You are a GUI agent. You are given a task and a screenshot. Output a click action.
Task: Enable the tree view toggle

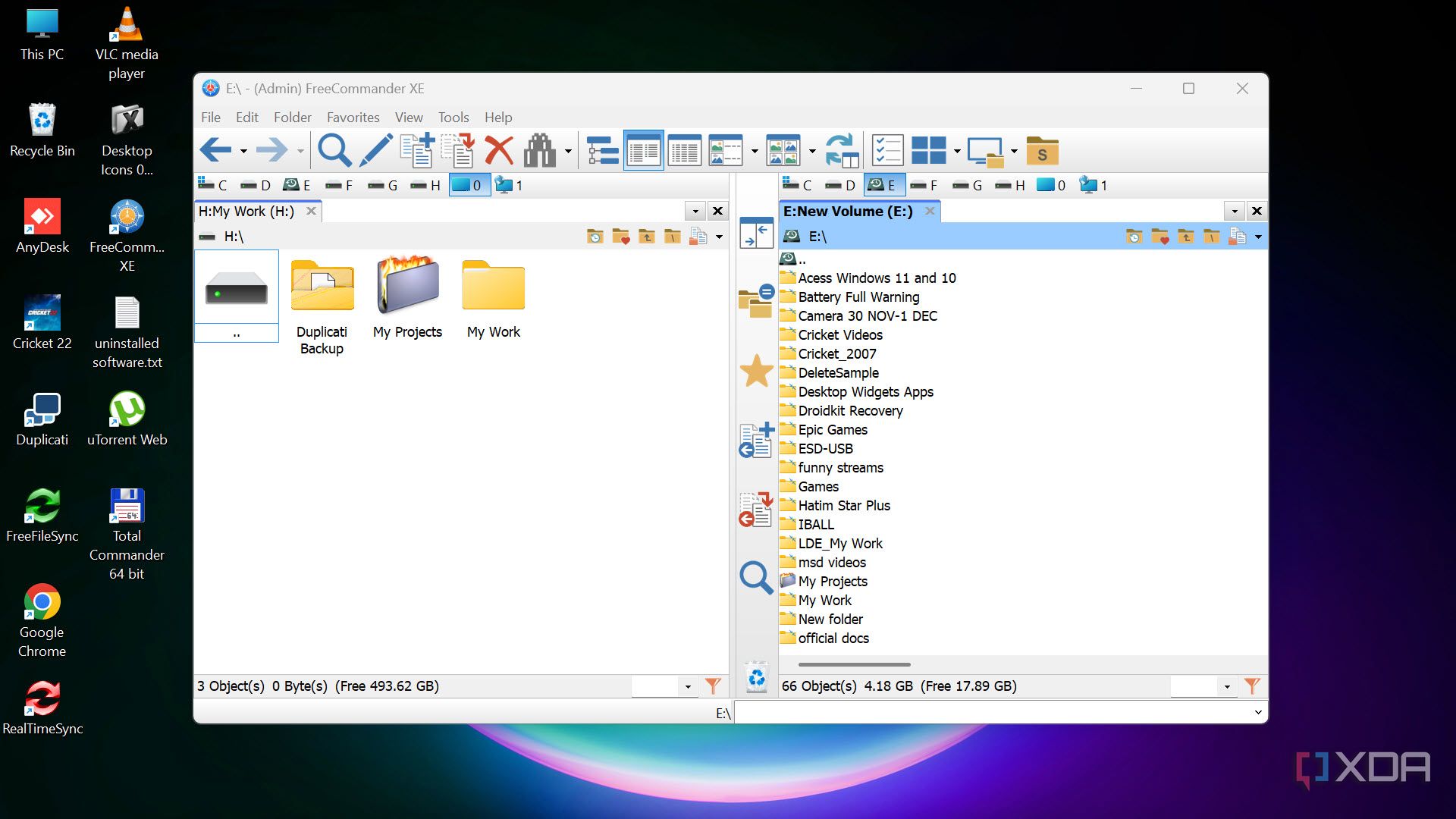tap(602, 149)
